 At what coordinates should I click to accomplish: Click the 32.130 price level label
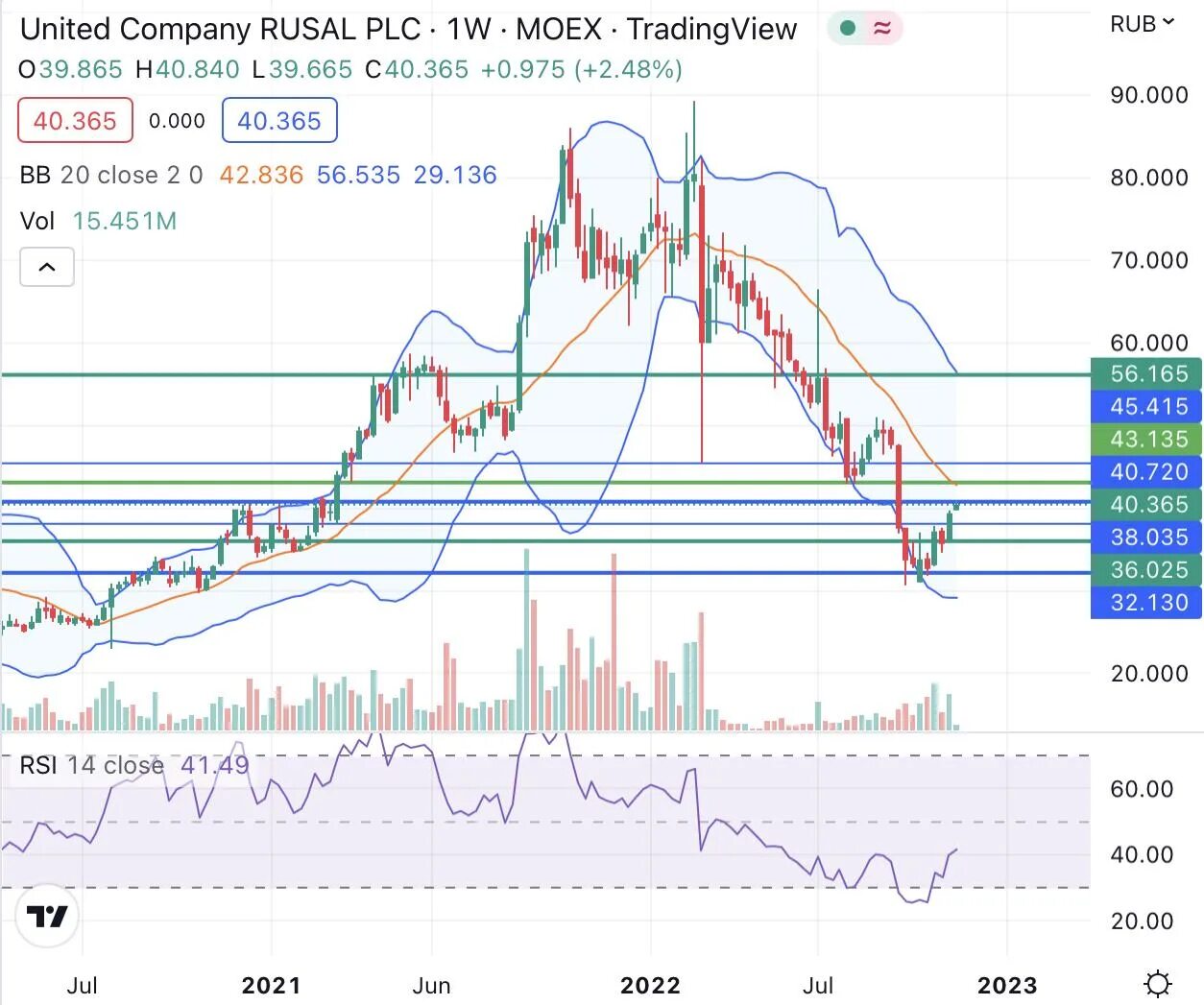tap(1147, 602)
